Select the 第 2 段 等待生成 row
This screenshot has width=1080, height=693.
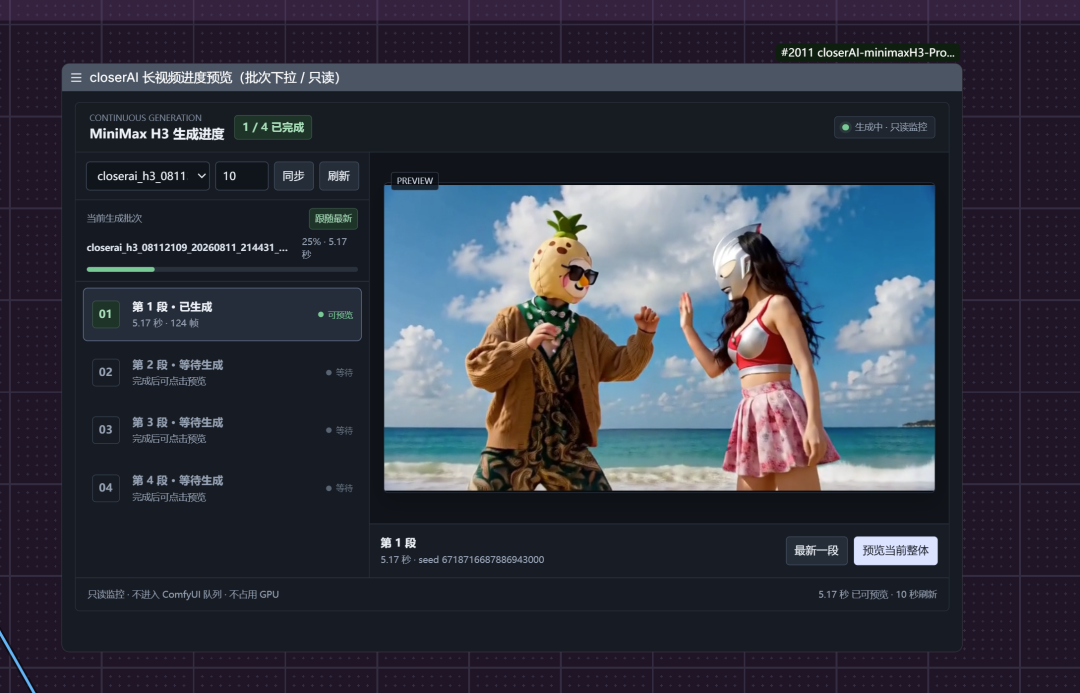pyautogui.click(x=222, y=372)
